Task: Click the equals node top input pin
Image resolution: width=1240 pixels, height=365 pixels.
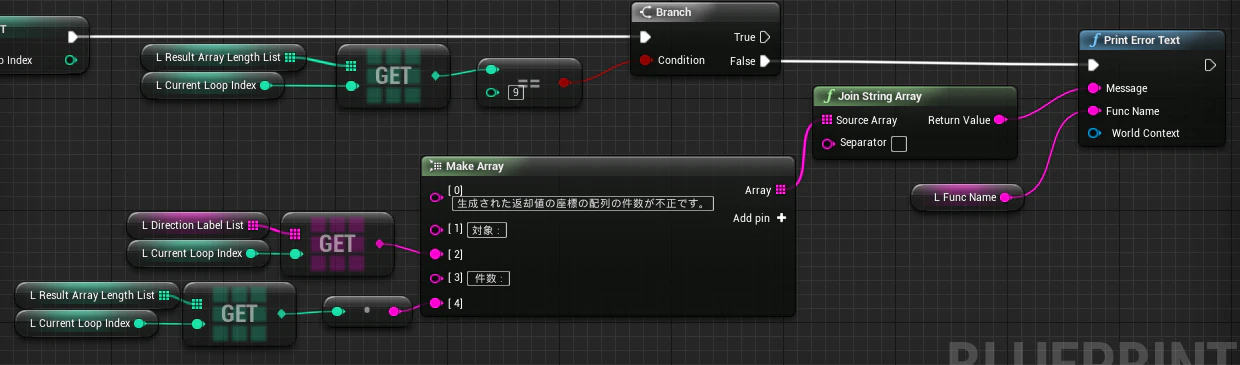Action: pos(491,70)
